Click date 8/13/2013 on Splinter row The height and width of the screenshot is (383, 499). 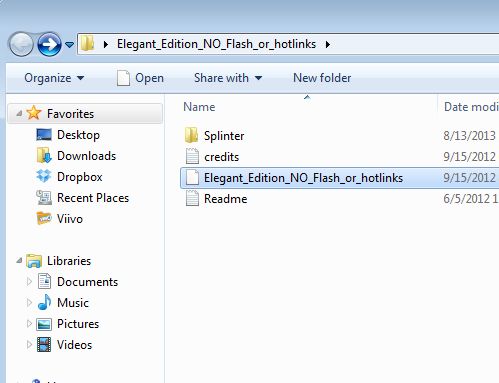(469, 136)
